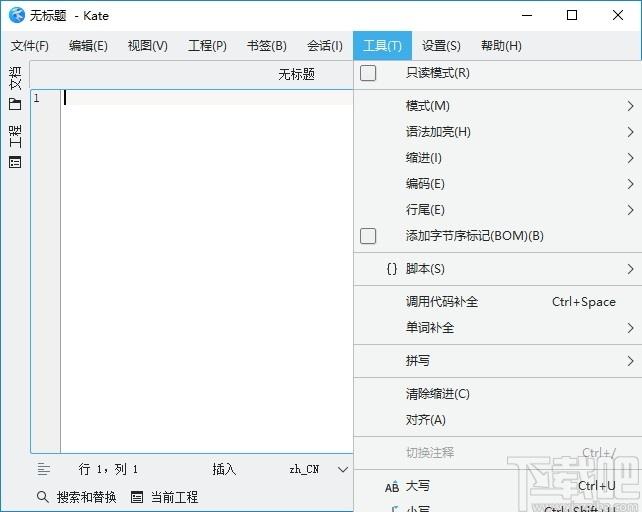Click the 插入 insert mode indicator

[x=224, y=469]
